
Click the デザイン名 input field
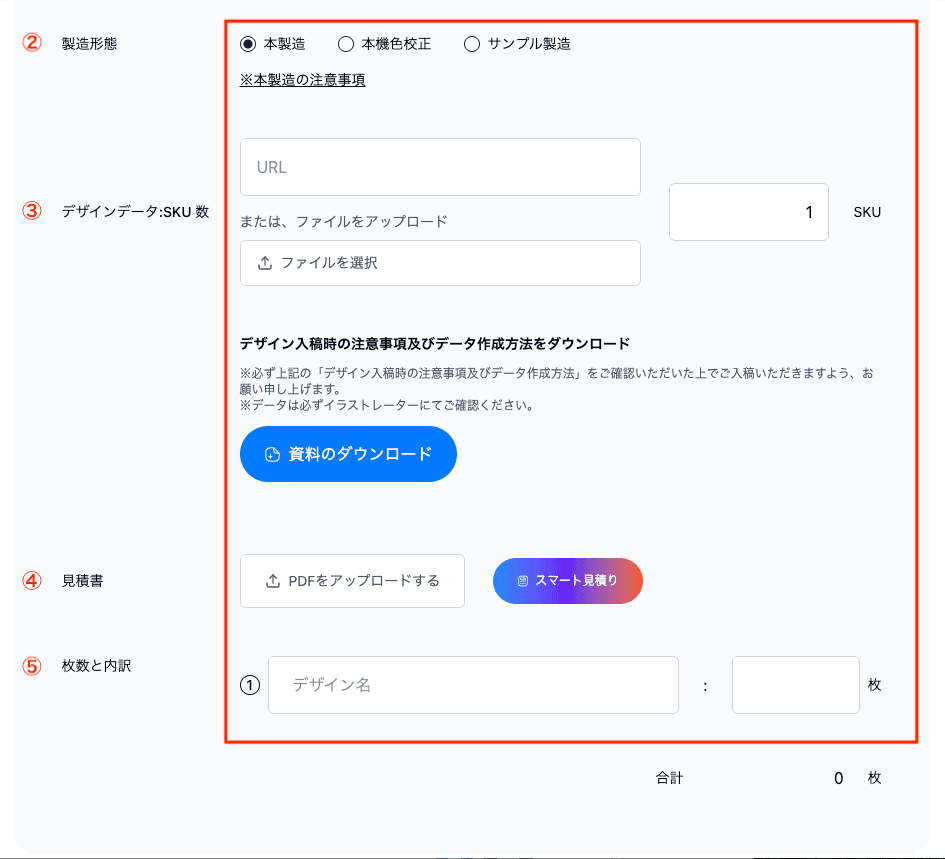coord(473,685)
